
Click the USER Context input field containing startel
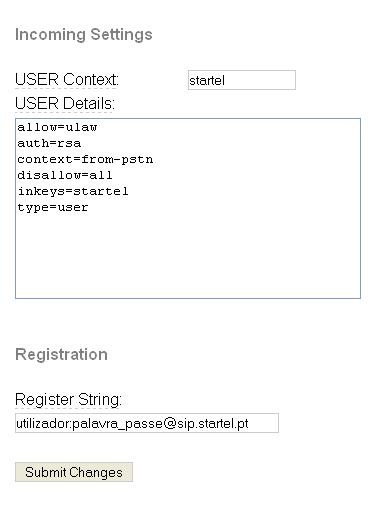coord(242,80)
